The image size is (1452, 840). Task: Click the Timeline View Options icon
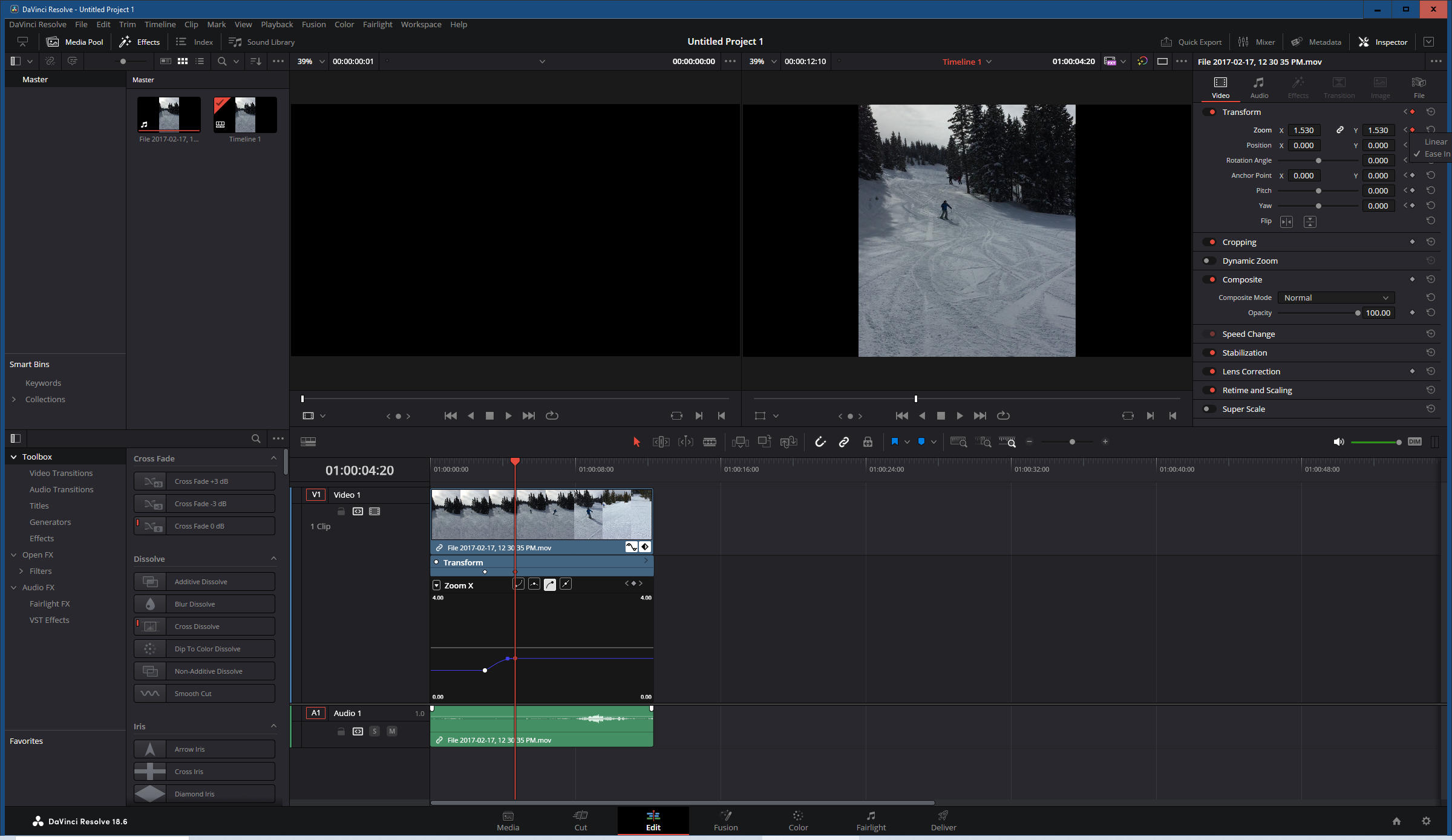[308, 442]
